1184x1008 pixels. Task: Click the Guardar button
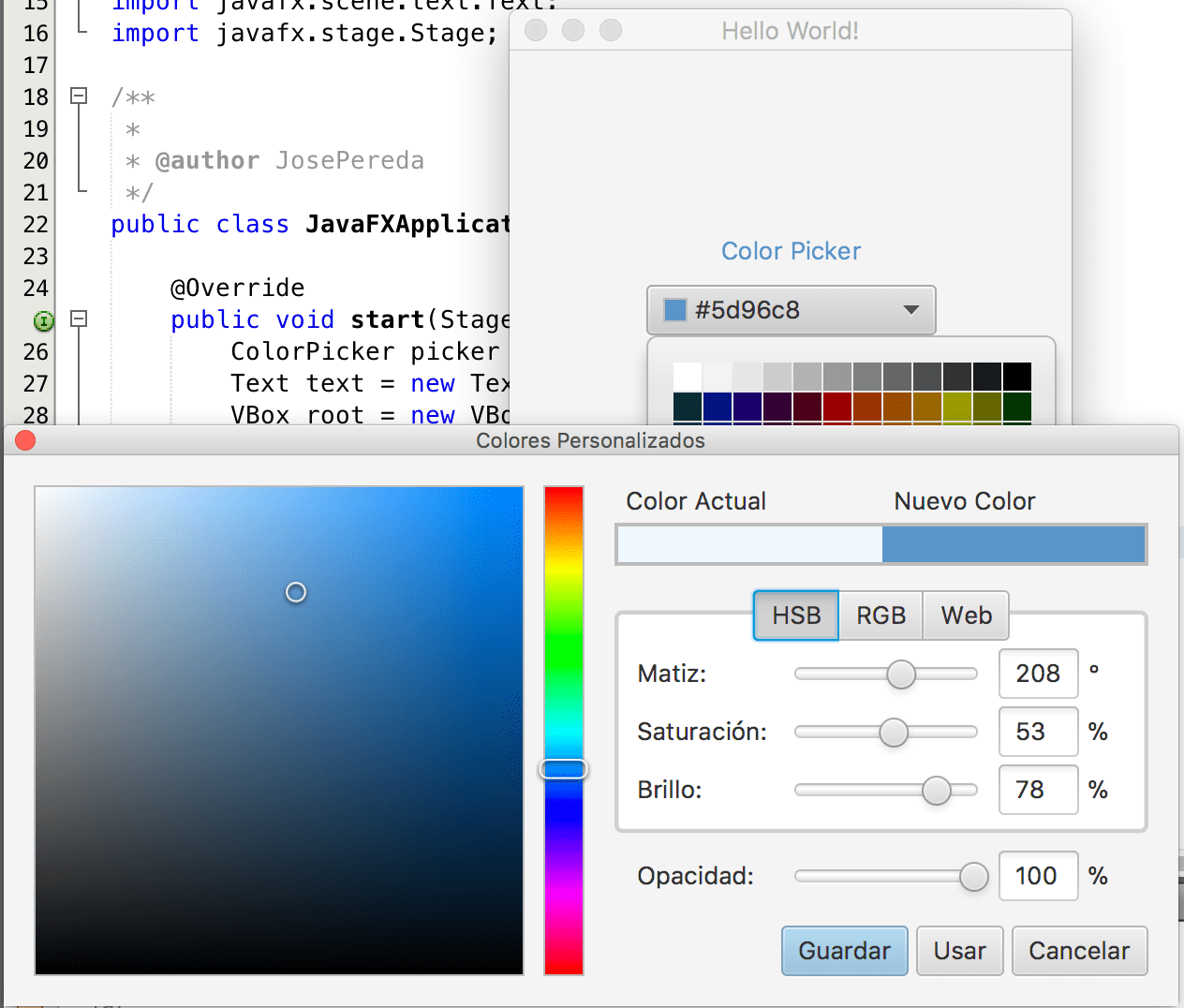click(x=844, y=951)
